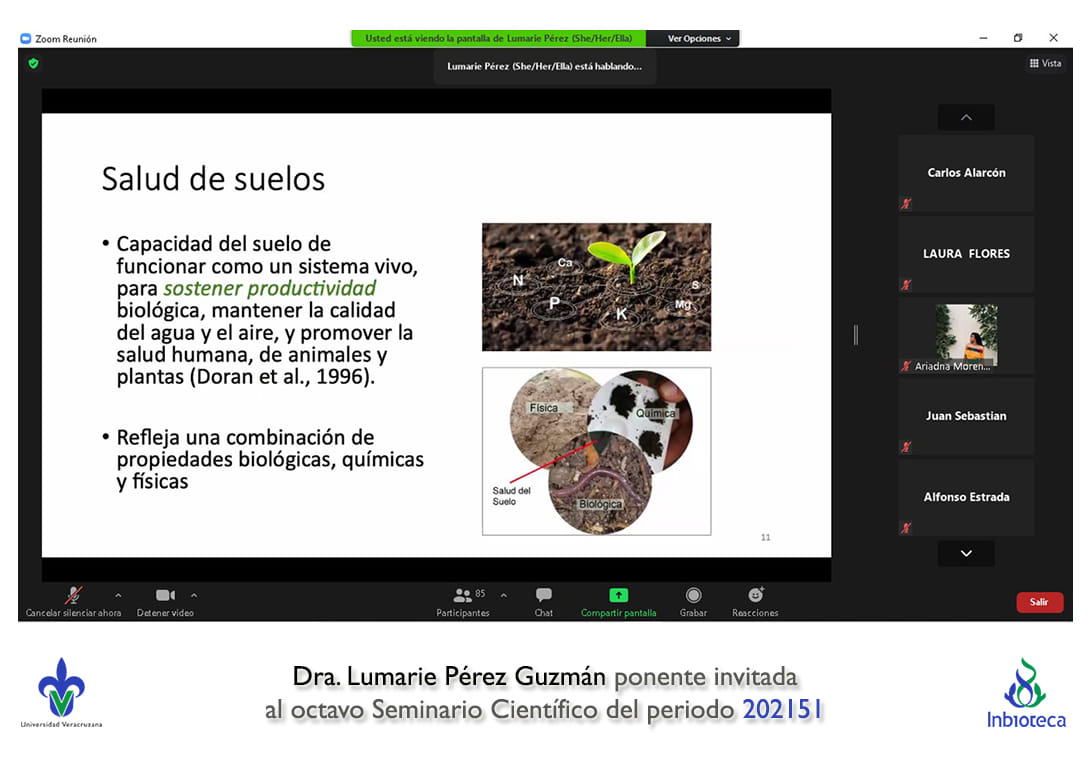Stop camera using Detener video
1090x760 pixels.
(x=165, y=596)
